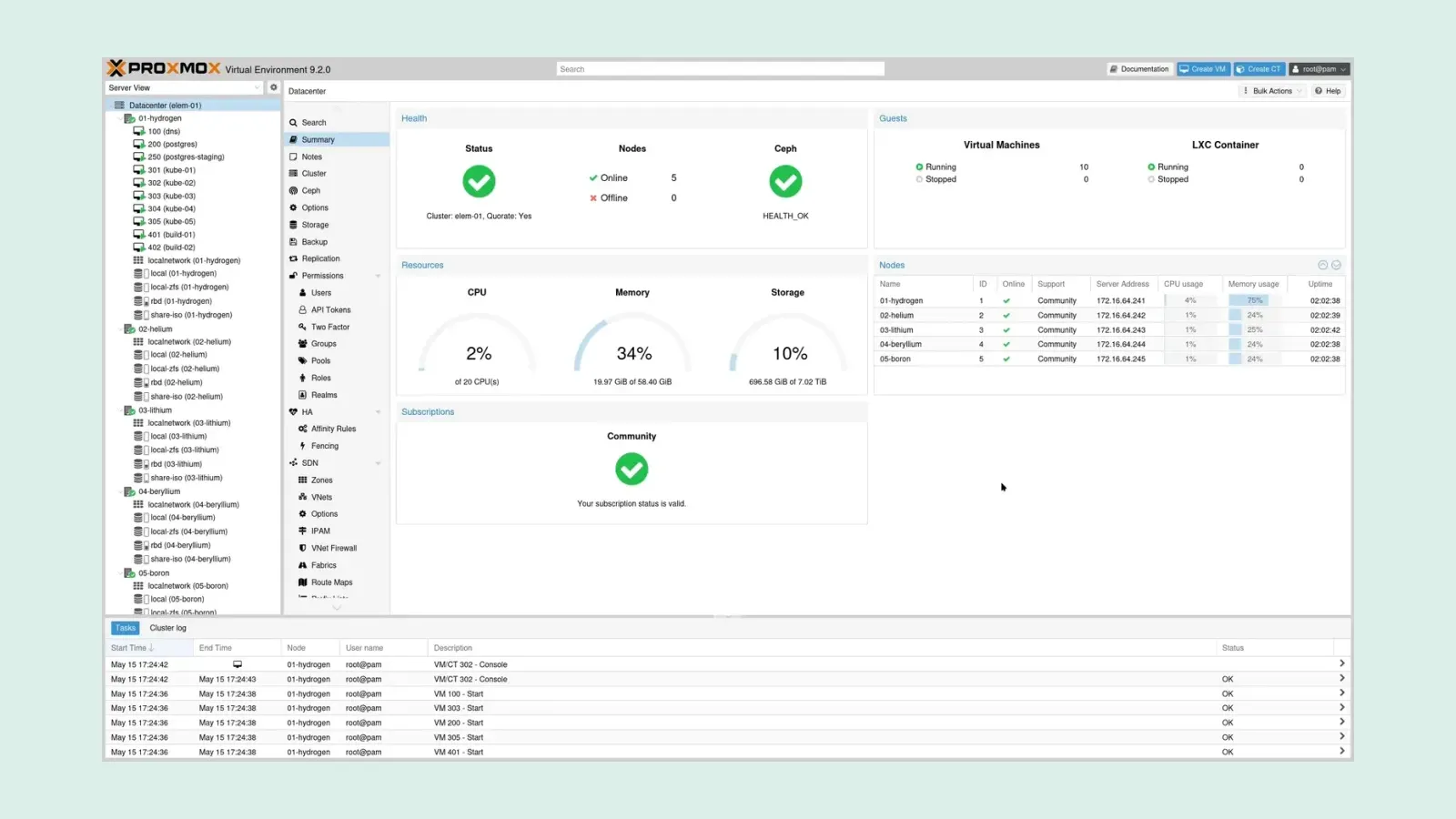Click the server view gear icon
Image resolution: width=1456 pixels, height=819 pixels.
pyautogui.click(x=273, y=87)
